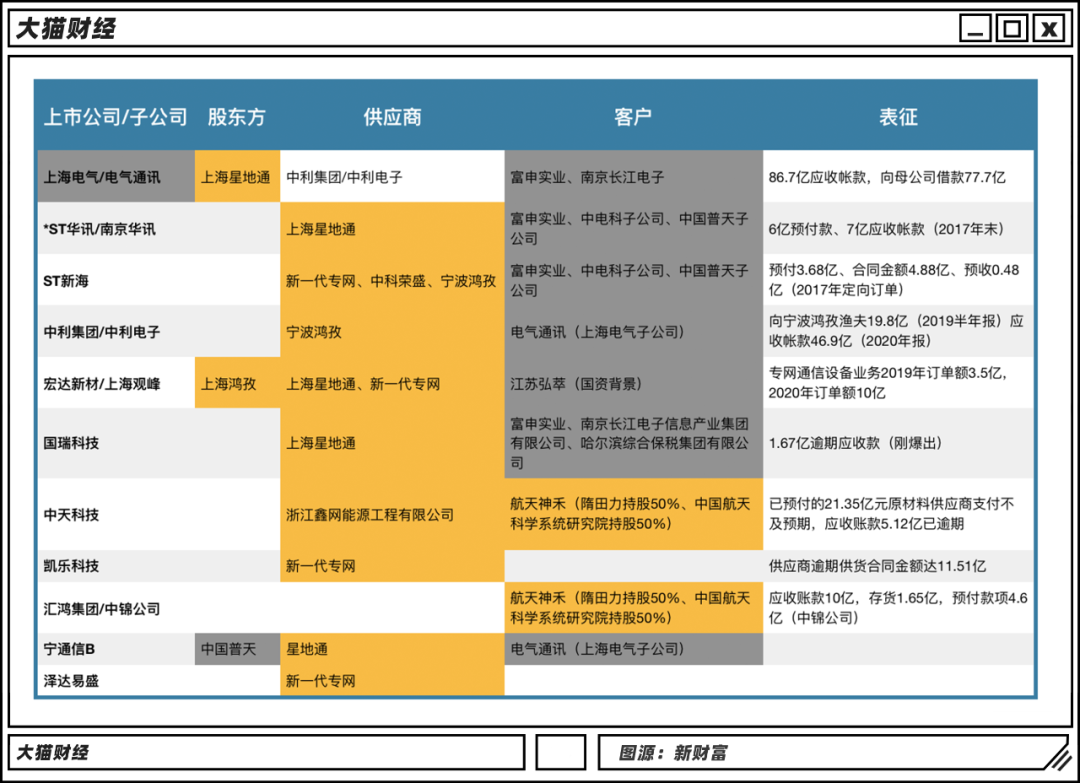The height and width of the screenshot is (783, 1080).
Task: Select the 上市公司/子公司 column header
Action: click(116, 117)
